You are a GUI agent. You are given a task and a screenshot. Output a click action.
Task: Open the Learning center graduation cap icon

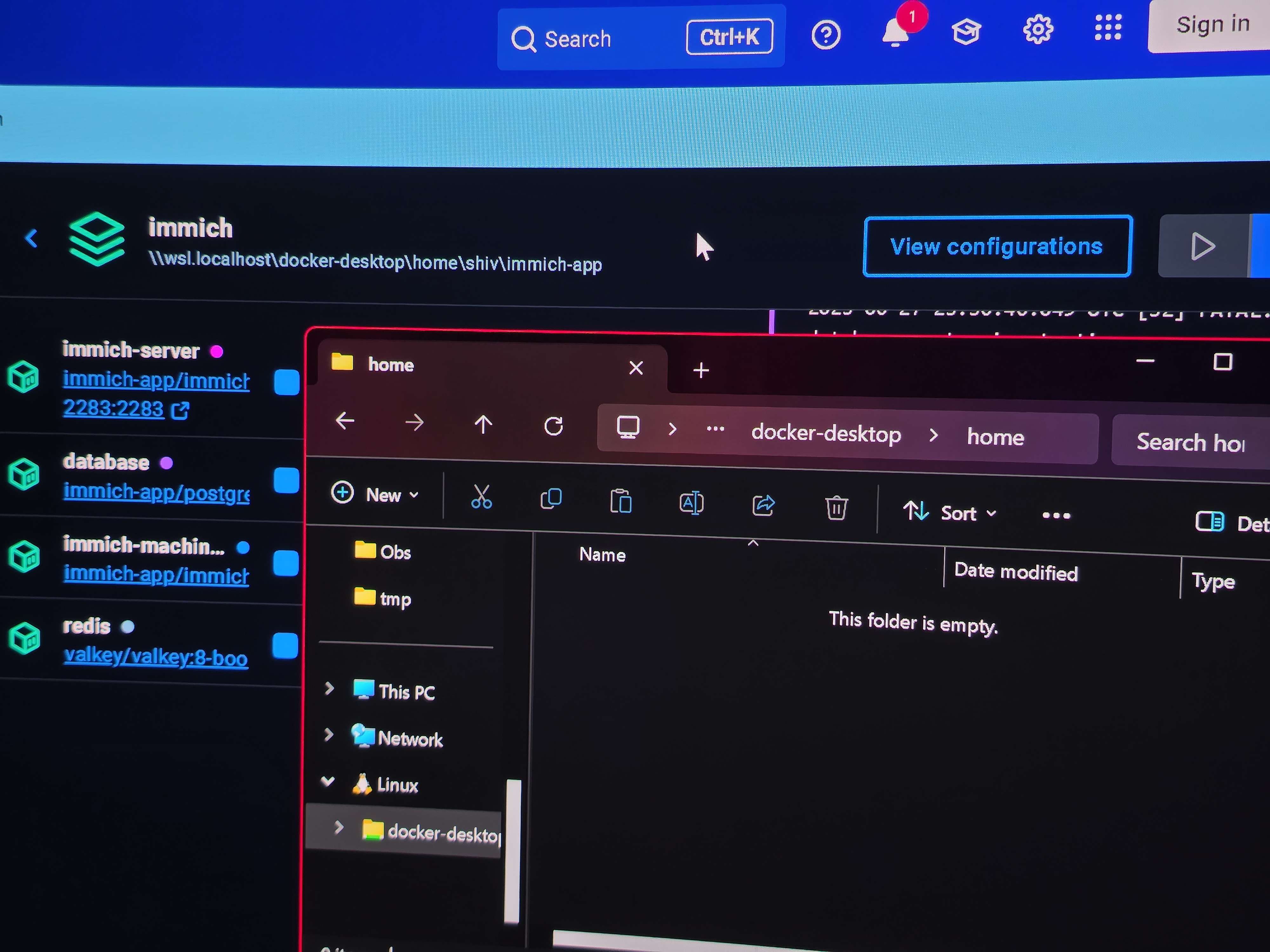coord(966,32)
